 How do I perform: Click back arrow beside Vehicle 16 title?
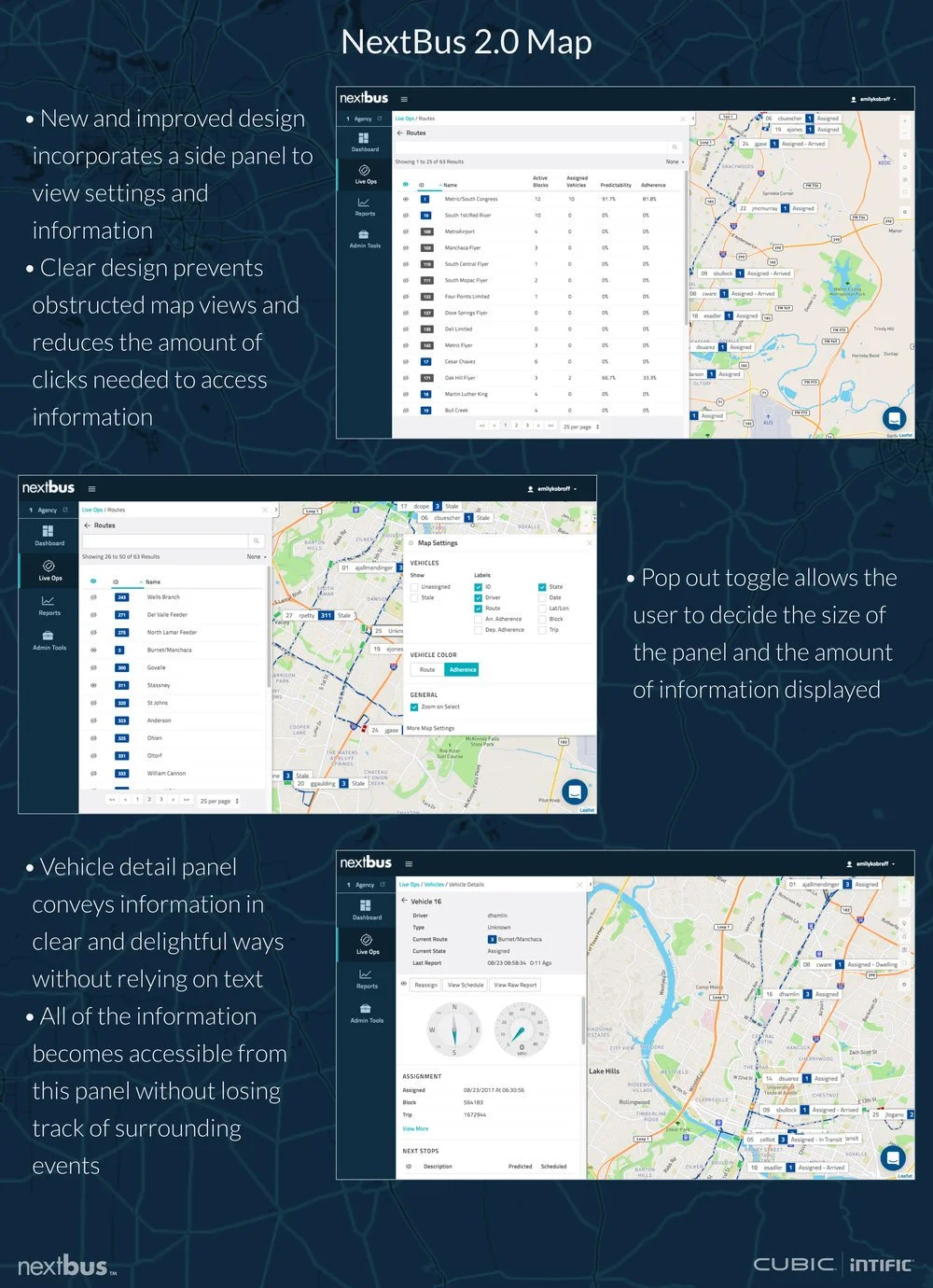pyautogui.click(x=404, y=901)
